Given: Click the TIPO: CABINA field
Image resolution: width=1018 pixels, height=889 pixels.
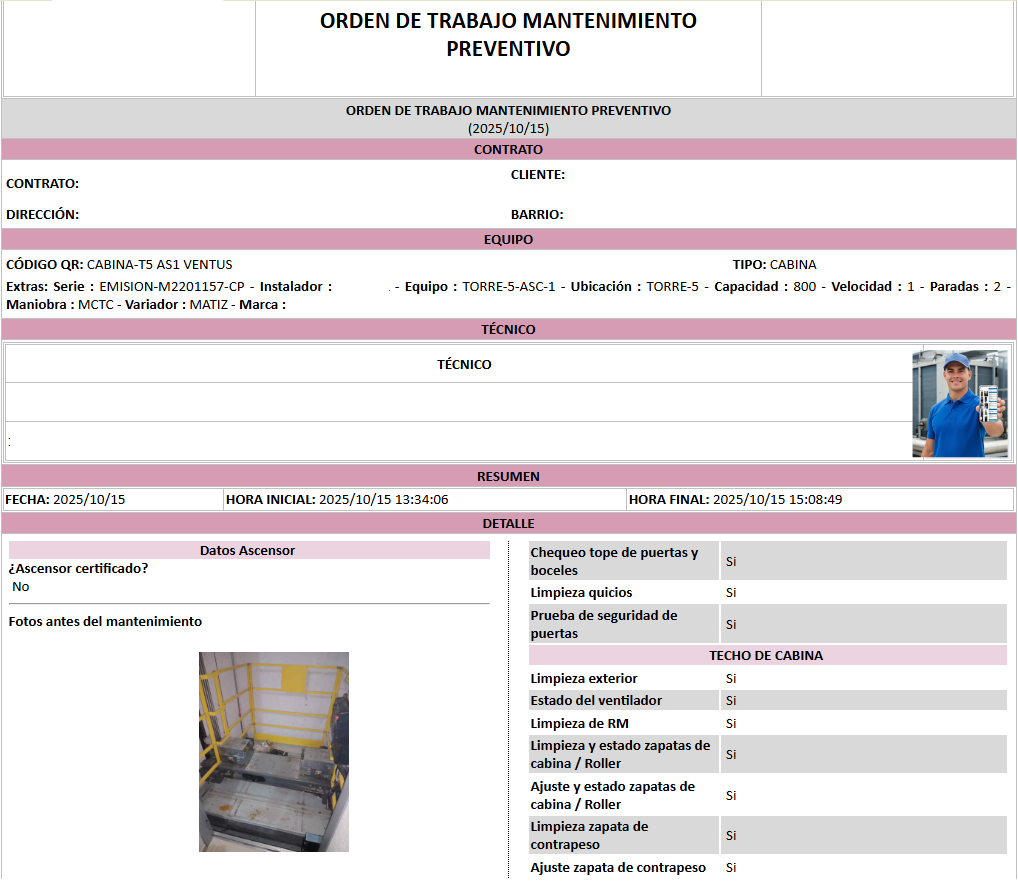Looking at the screenshot, I should [774, 265].
